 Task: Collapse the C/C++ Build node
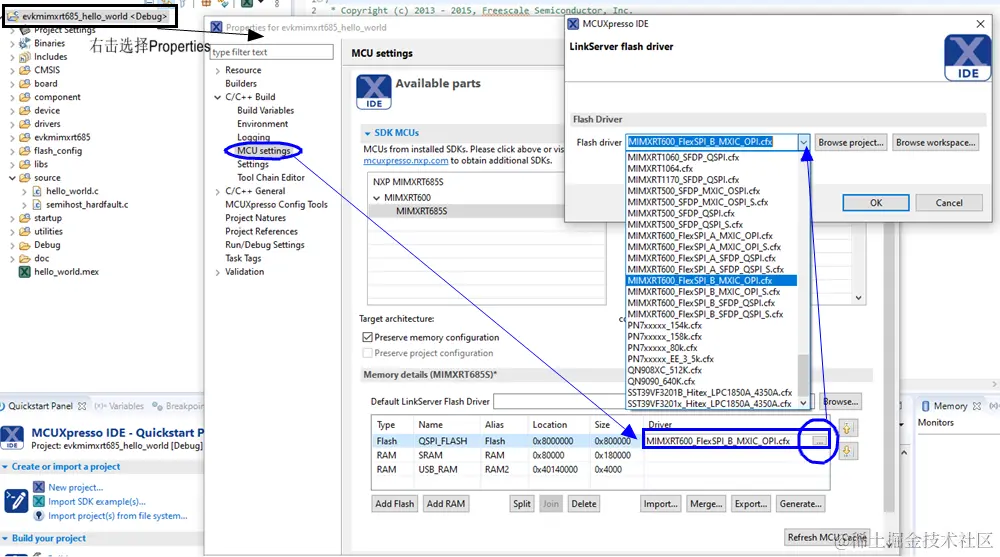(x=217, y=98)
